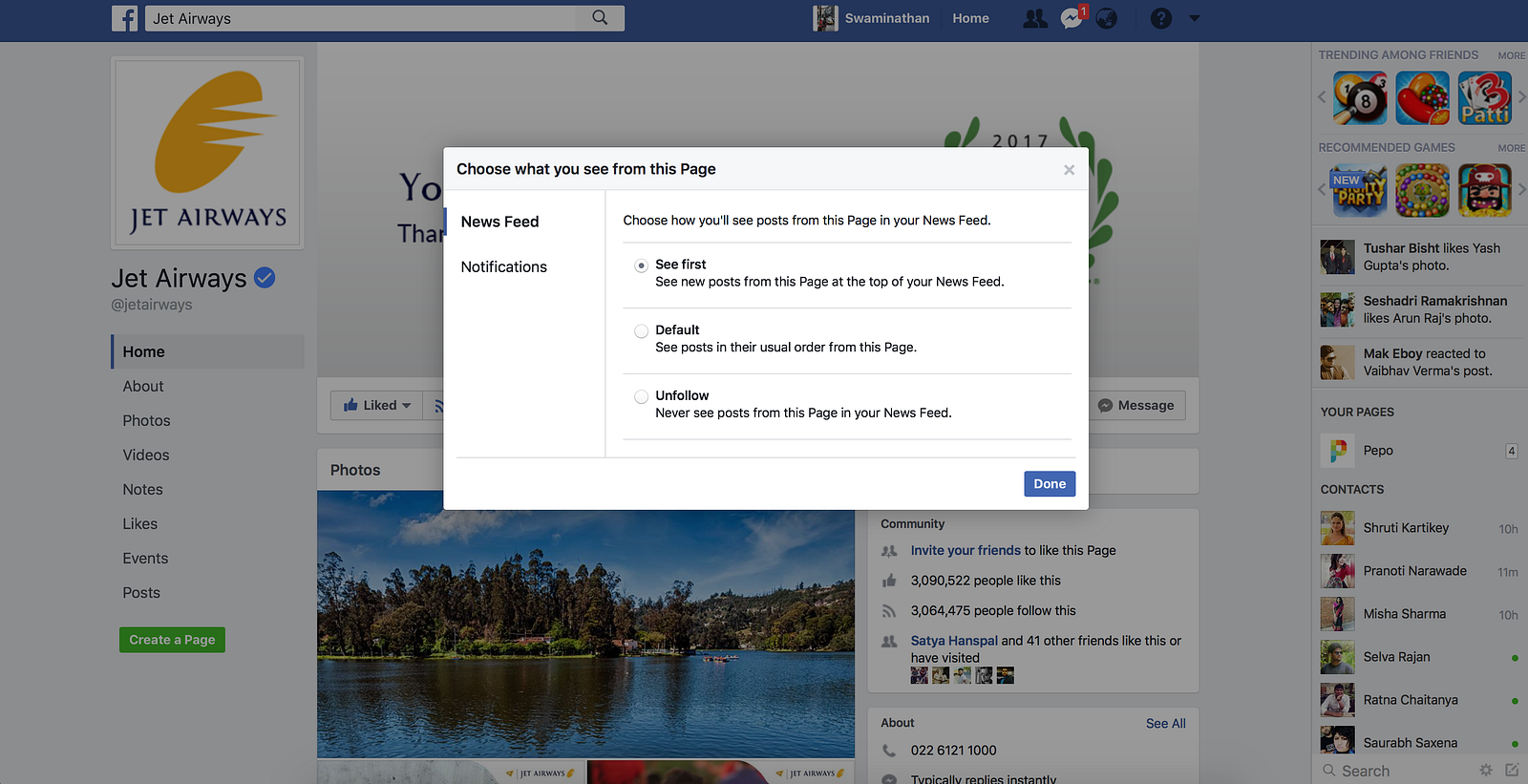The image size is (1528, 784).
Task: Open chat with Ratna Chaitanya
Action: coord(1419,700)
